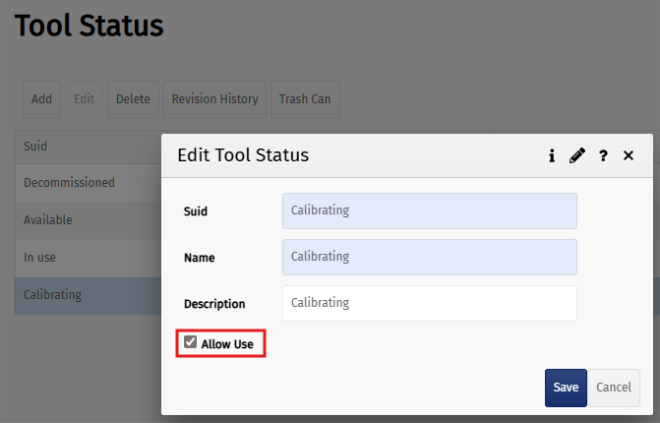Viewport: 660px width, 423px height.
Task: Click into the Name text field
Action: 429,257
